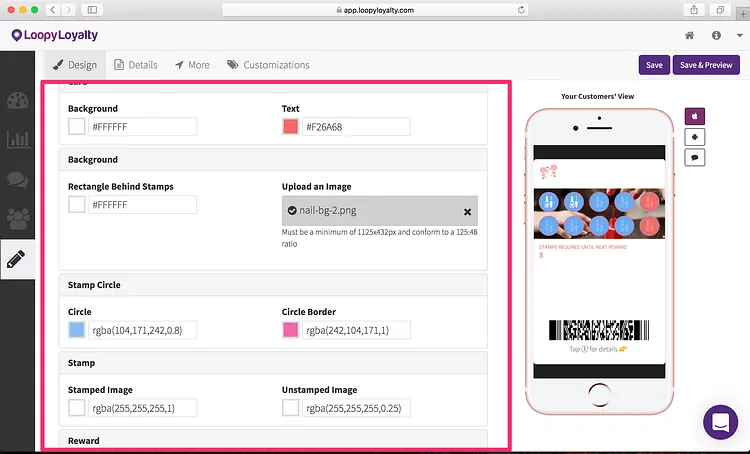Open the live chat support bubble
This screenshot has width=750, height=454.
(x=720, y=422)
